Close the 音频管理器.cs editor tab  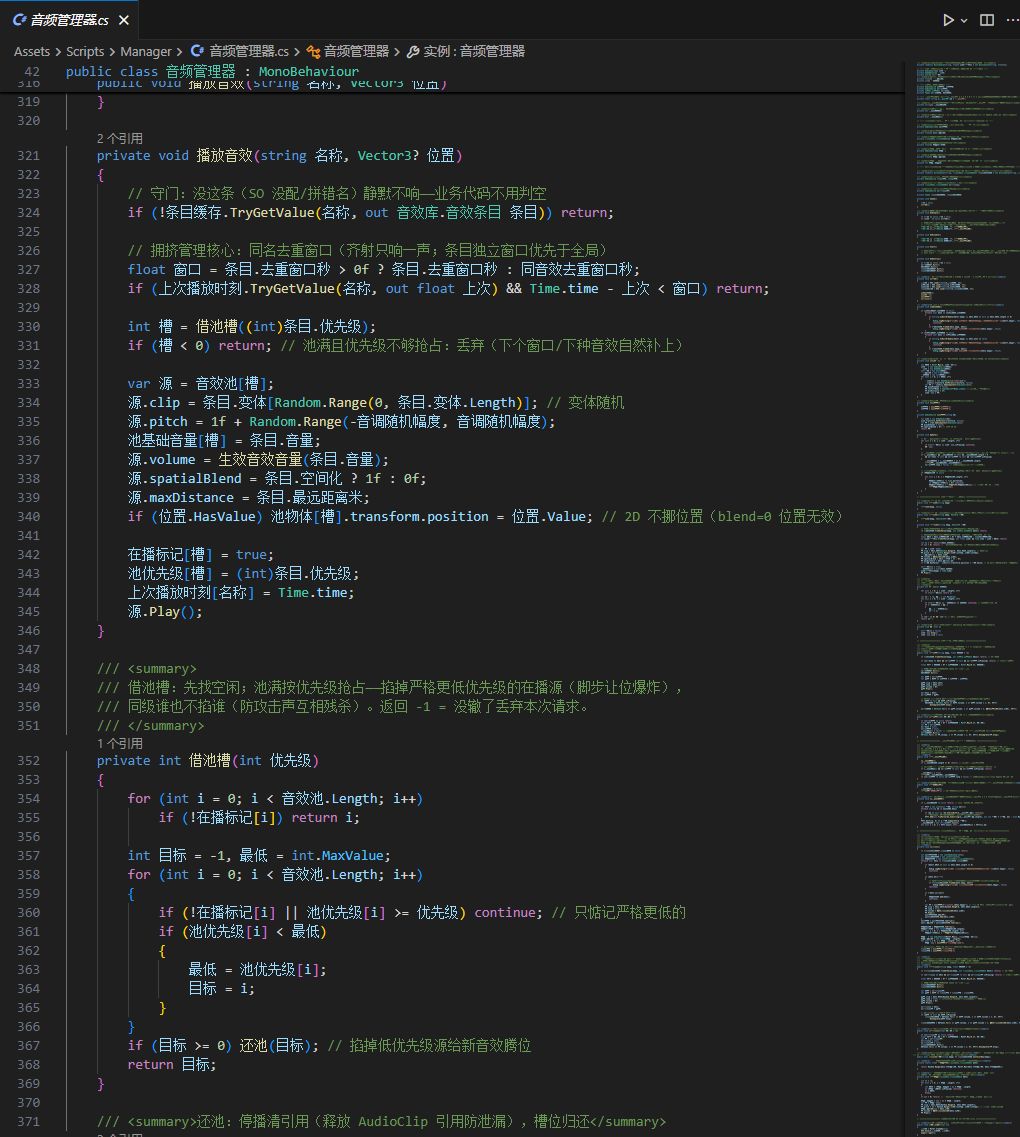(x=124, y=20)
